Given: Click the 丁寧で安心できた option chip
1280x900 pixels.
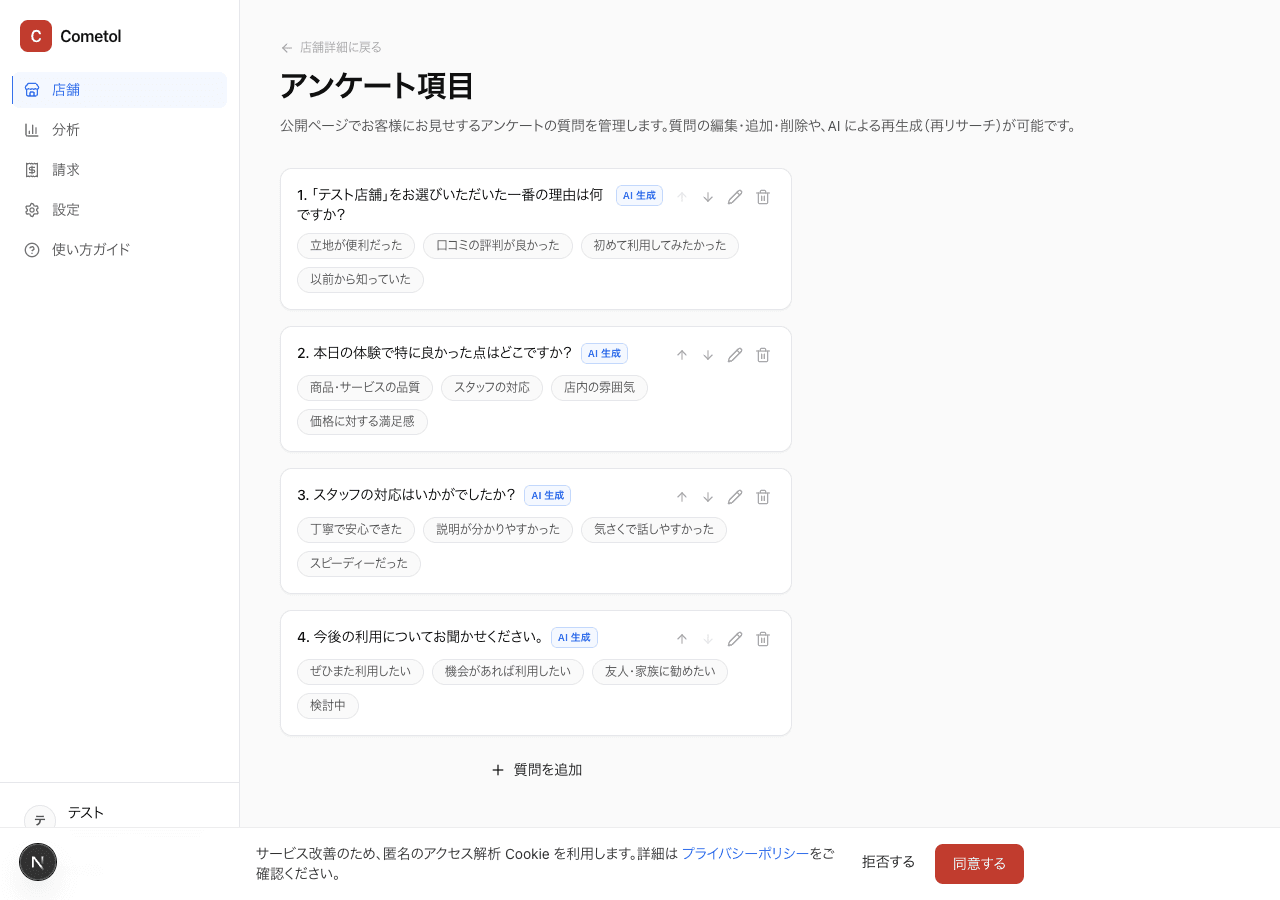Looking at the screenshot, I should coord(356,530).
